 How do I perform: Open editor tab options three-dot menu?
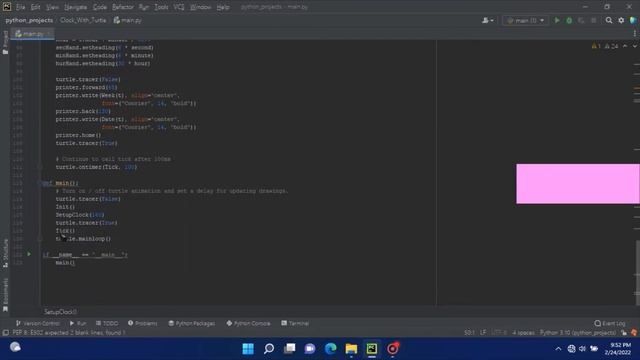[x=635, y=33]
